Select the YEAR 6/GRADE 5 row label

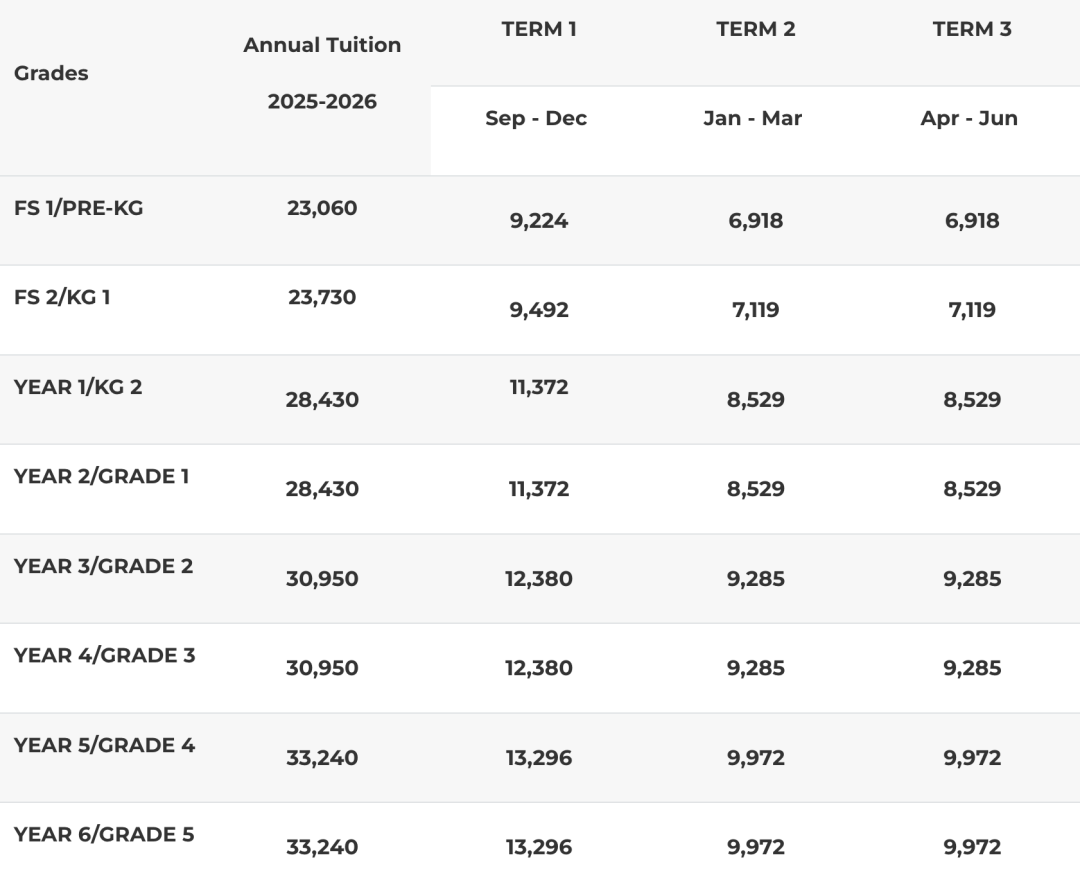click(104, 834)
